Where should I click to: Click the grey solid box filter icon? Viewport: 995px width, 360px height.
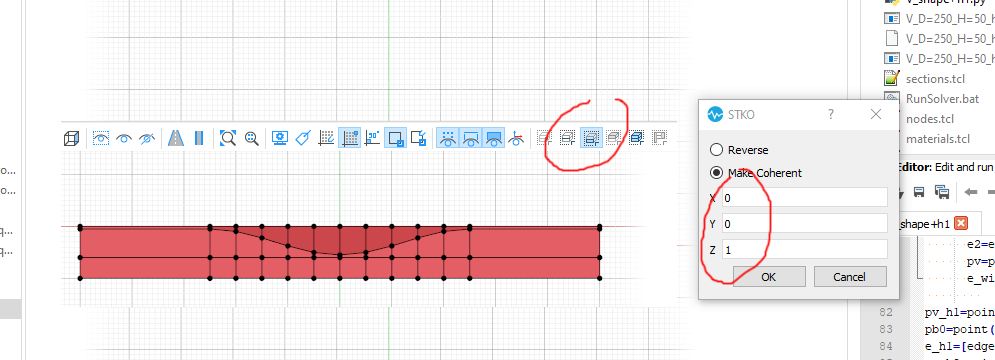(x=613, y=137)
